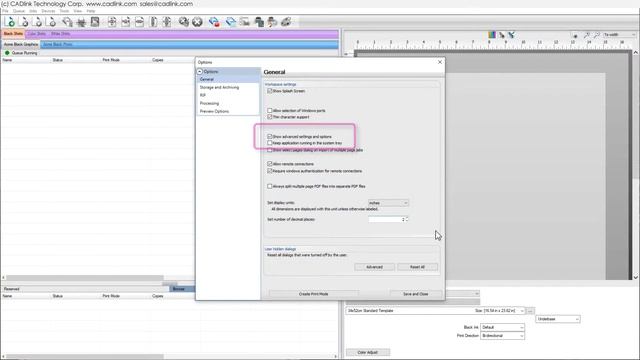Viewport: 640px width, 360px height.
Task: Click the Status column header in queue list
Action: click(58, 60)
